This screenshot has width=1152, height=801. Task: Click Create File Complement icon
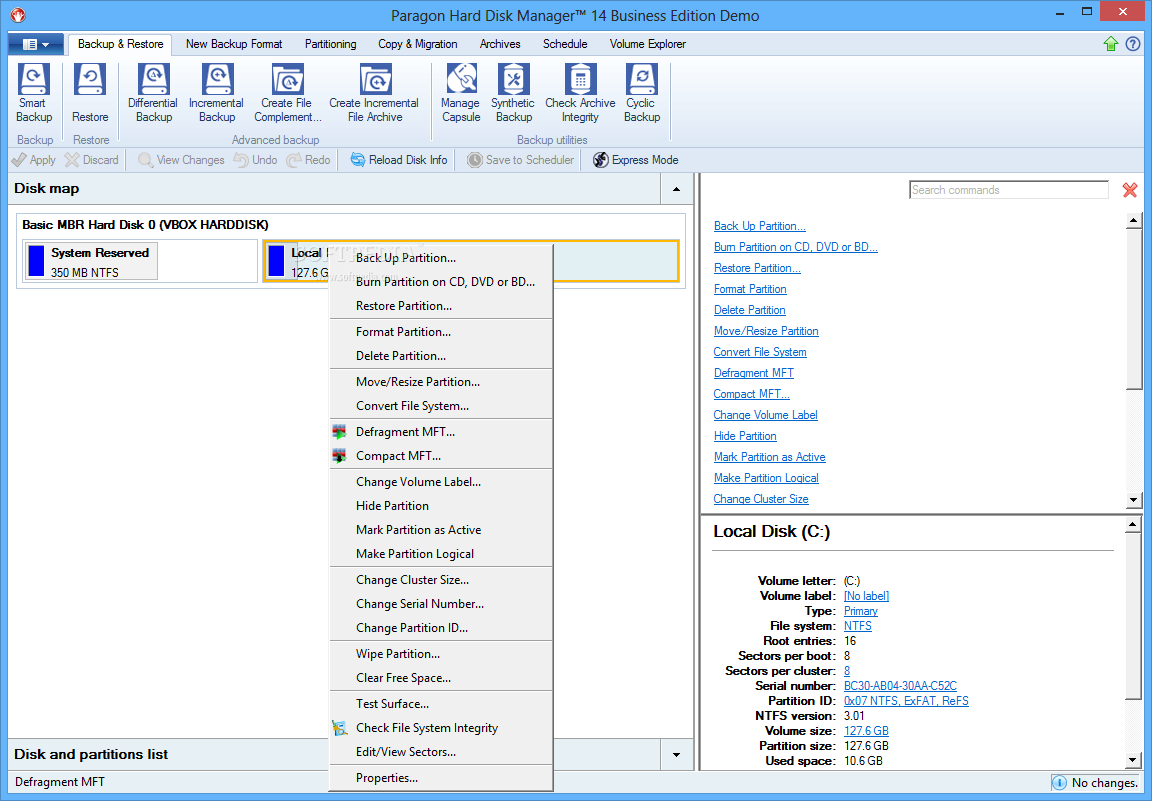click(x=287, y=93)
